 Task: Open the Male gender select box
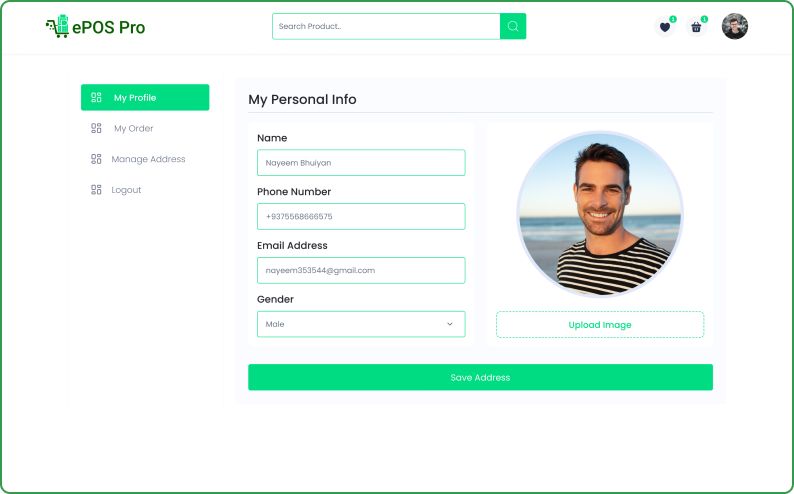(361, 324)
